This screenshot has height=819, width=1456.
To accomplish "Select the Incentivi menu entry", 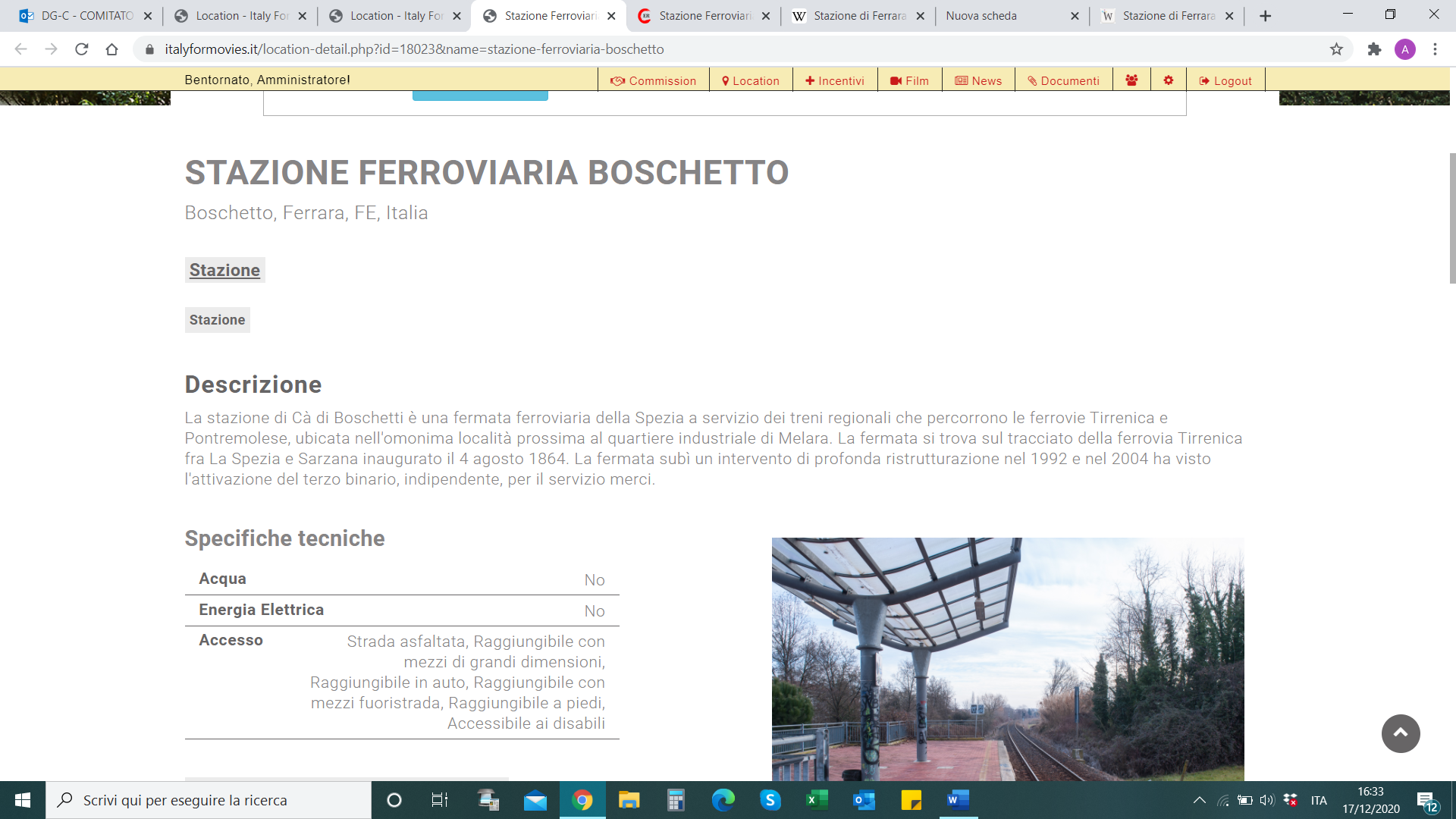I will click(x=834, y=80).
